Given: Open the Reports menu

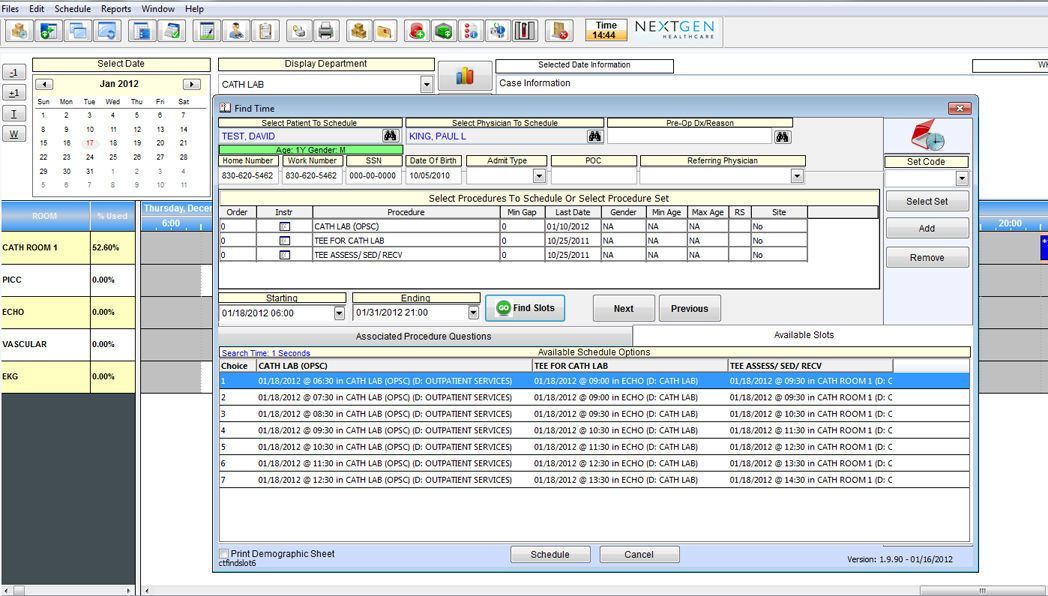Looking at the screenshot, I should [116, 9].
